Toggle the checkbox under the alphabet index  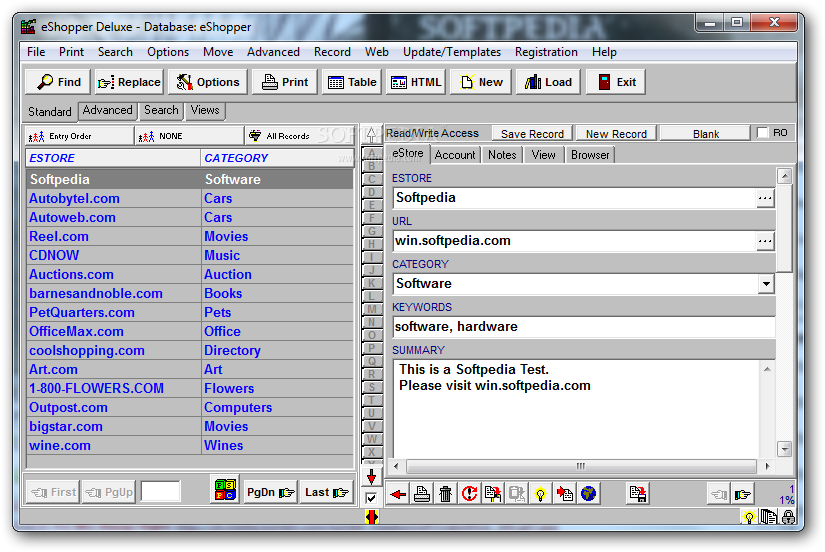pyautogui.click(x=371, y=498)
